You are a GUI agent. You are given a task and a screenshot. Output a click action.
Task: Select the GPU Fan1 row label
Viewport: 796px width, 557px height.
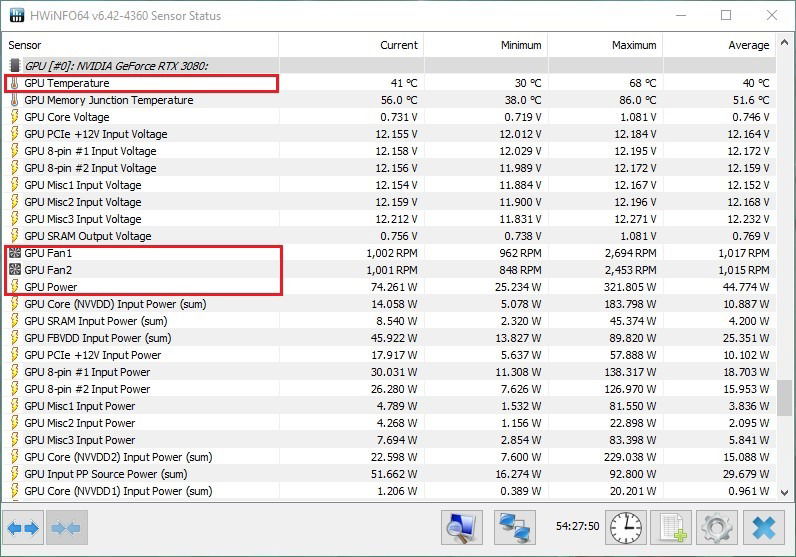point(48,252)
